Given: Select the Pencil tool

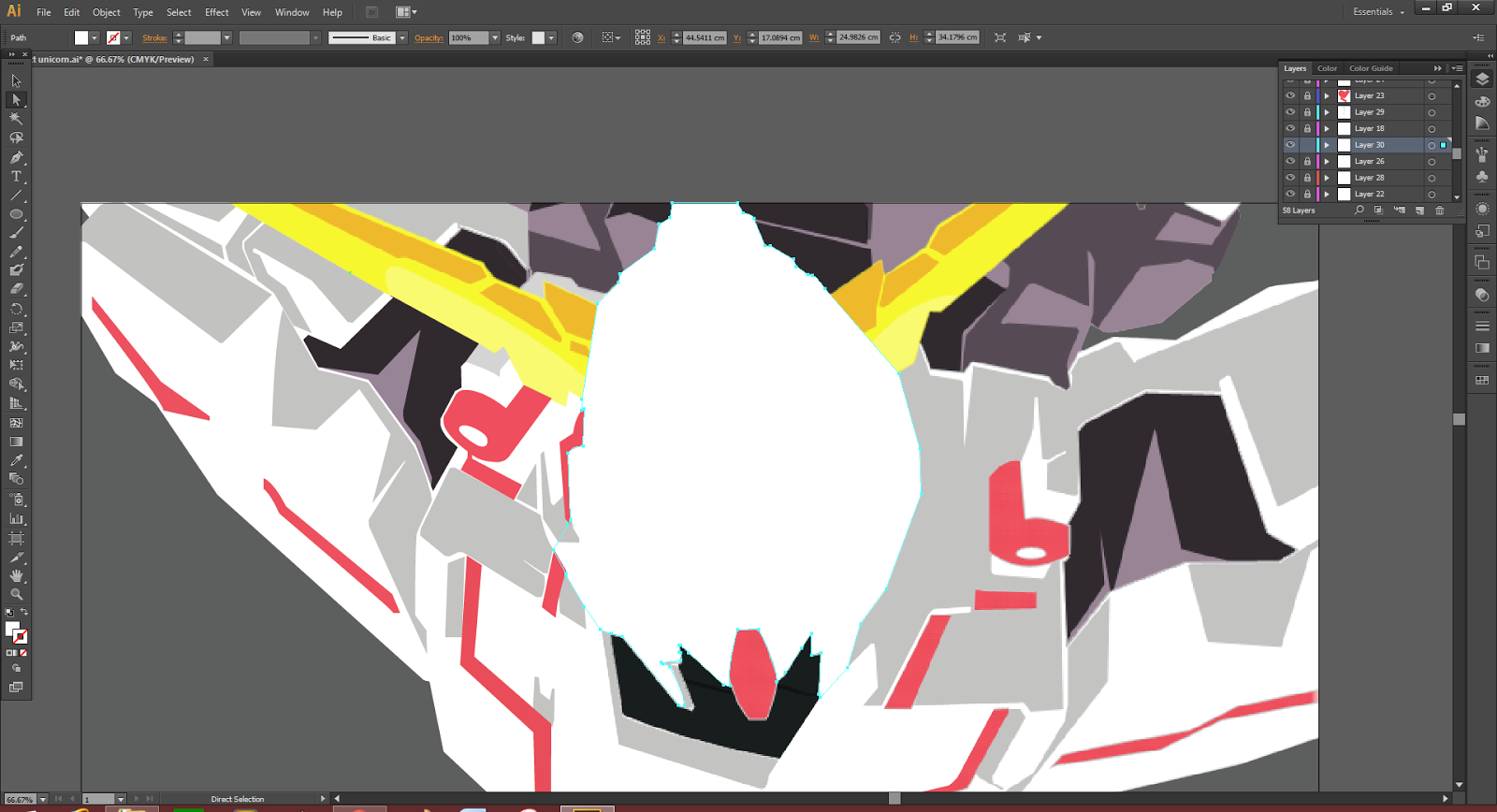Looking at the screenshot, I should click(x=16, y=252).
